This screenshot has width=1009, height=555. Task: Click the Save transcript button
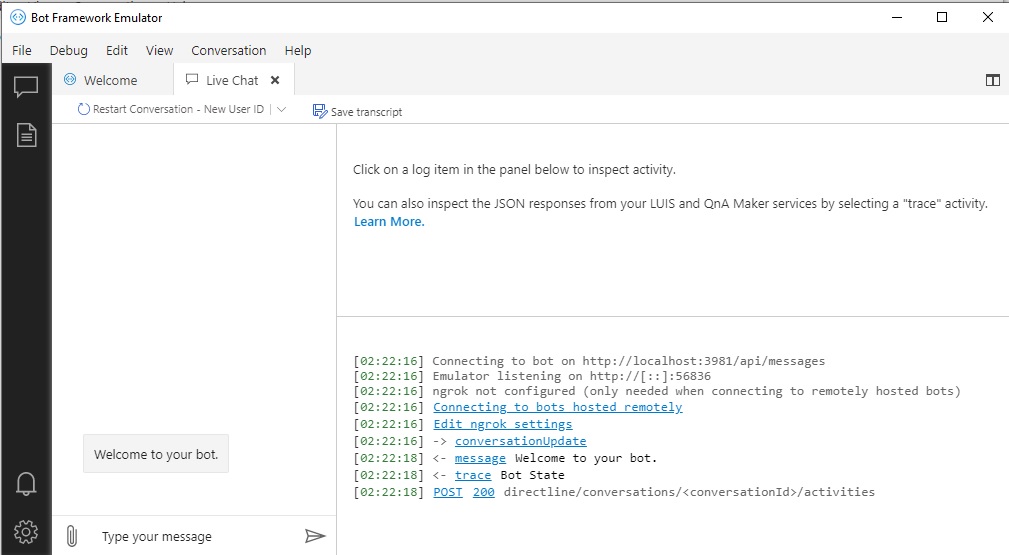click(x=357, y=111)
